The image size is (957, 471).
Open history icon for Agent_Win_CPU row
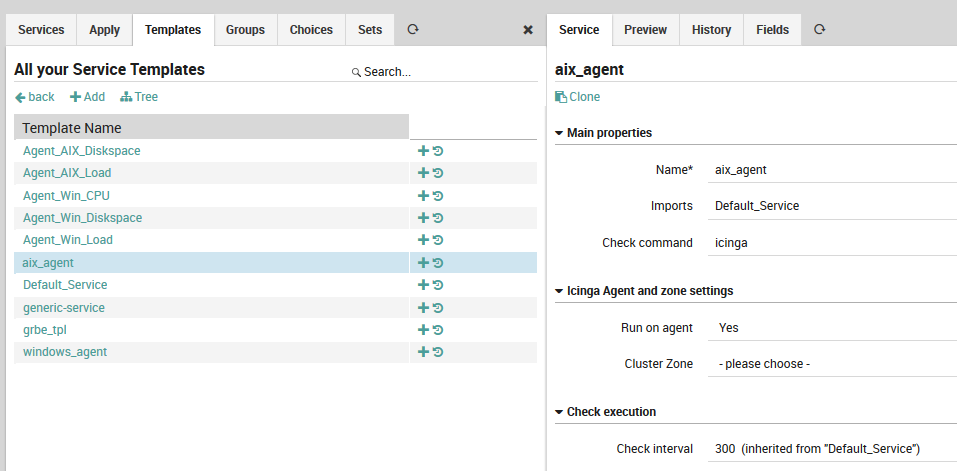(438, 196)
